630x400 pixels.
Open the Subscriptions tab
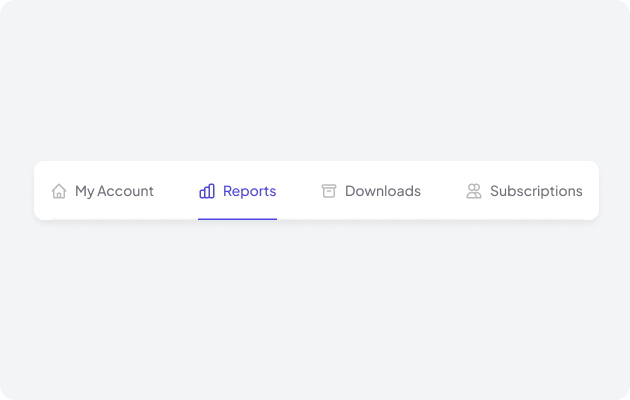click(x=524, y=191)
